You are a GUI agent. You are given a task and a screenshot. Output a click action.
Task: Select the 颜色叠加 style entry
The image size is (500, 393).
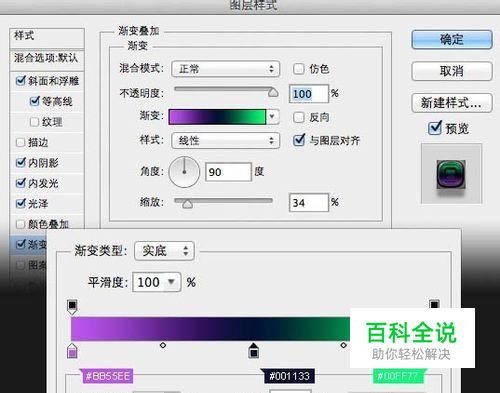pyautogui.click(x=49, y=224)
